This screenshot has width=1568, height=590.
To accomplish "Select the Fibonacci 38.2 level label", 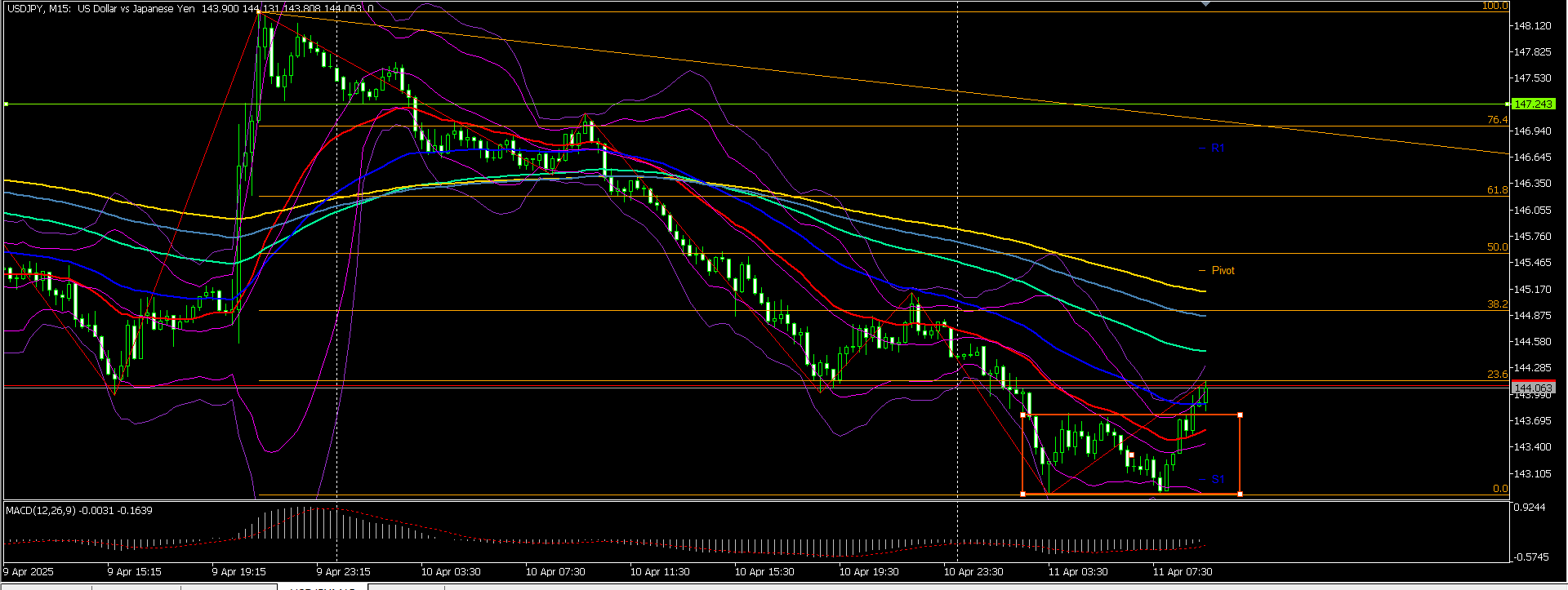I will (x=1497, y=304).
